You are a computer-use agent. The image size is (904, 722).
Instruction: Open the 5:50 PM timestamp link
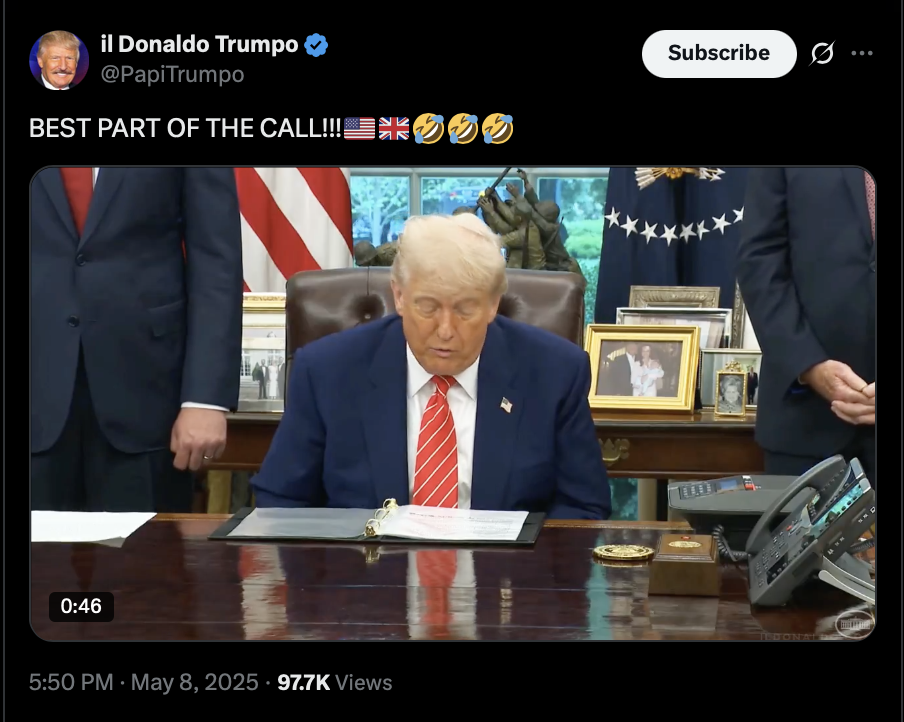pos(71,682)
